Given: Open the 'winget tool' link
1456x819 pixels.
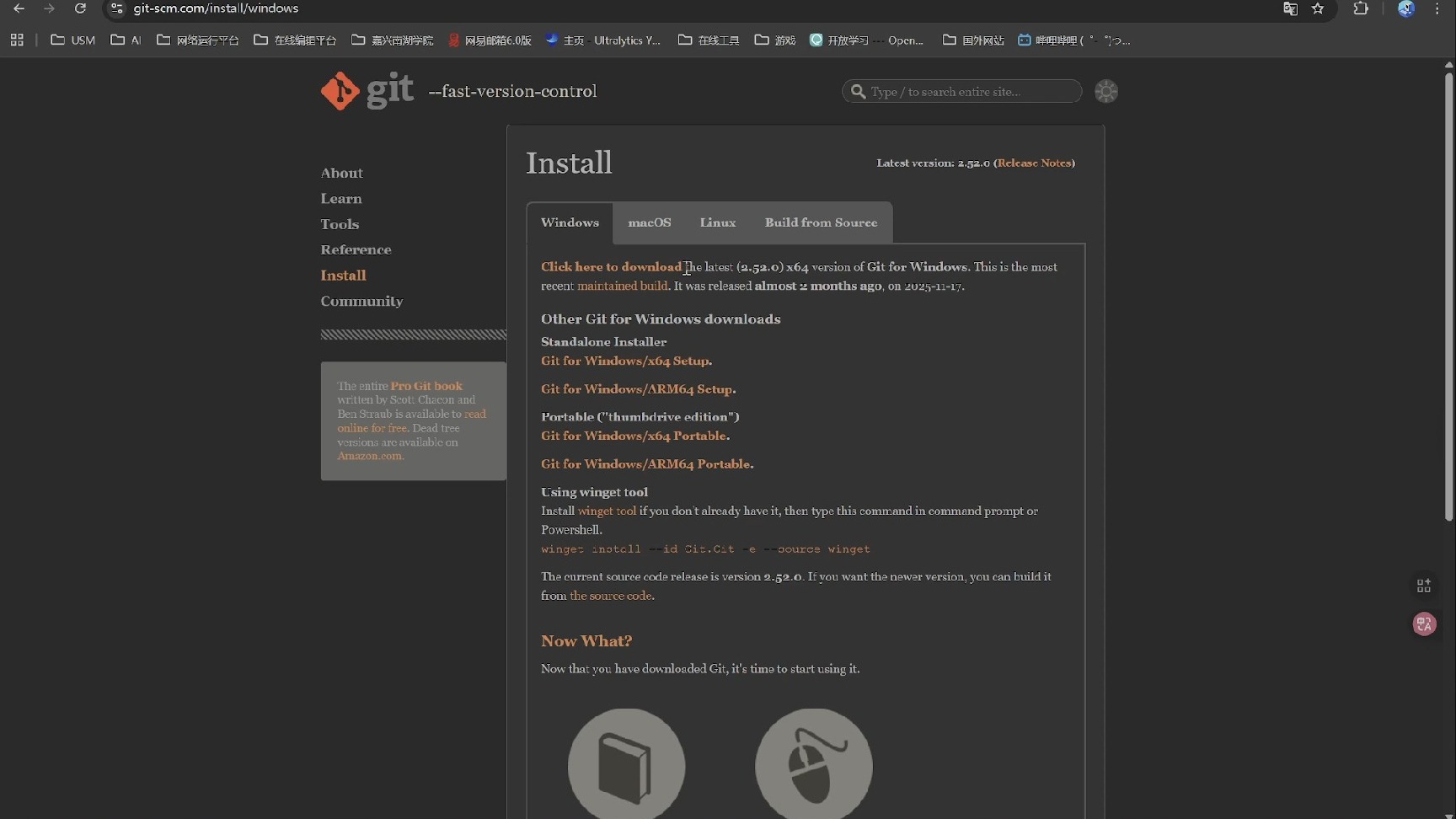Looking at the screenshot, I should [x=607, y=511].
